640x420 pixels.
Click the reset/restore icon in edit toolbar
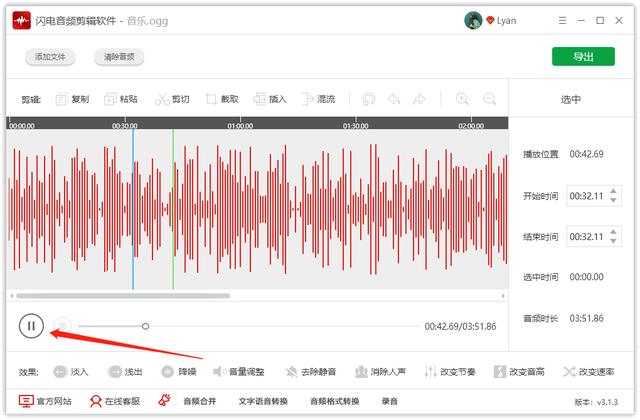pyautogui.click(x=368, y=99)
